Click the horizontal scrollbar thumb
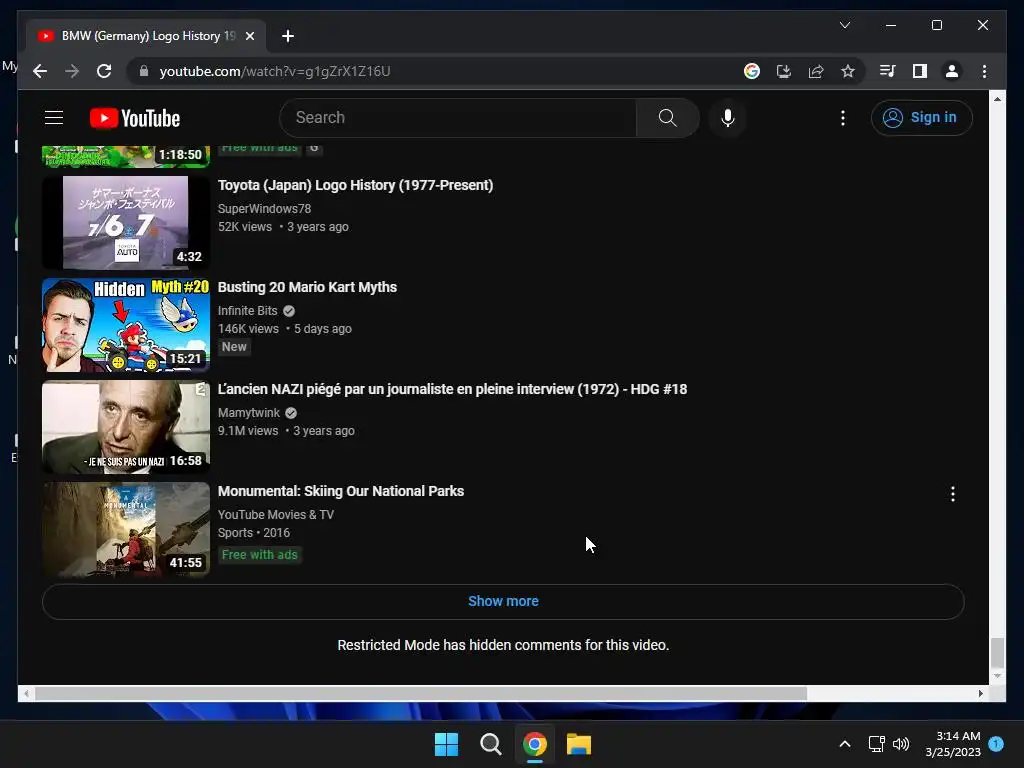The height and width of the screenshot is (768, 1024). click(x=421, y=694)
